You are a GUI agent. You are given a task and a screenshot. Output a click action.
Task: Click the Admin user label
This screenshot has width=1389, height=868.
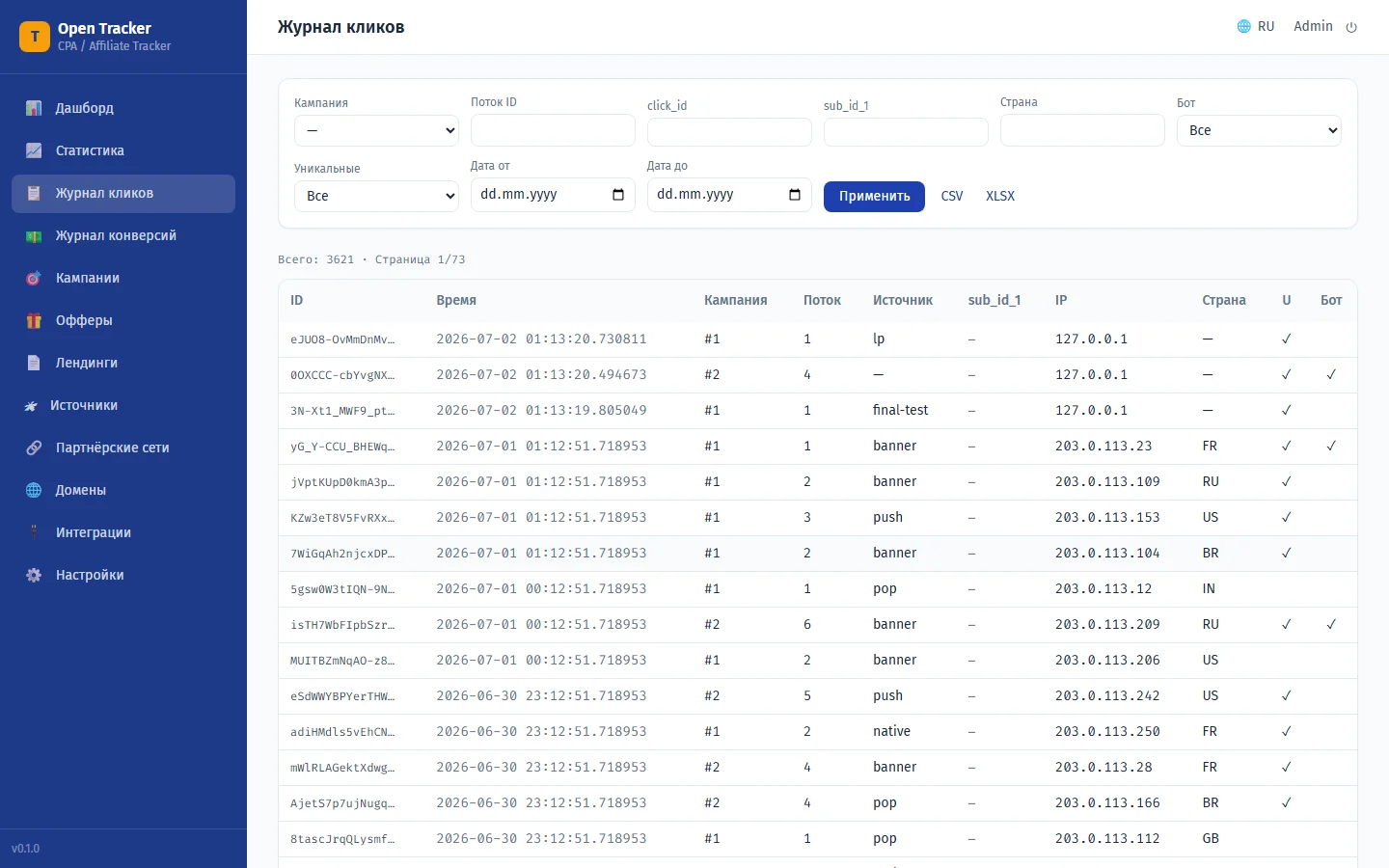click(1313, 27)
